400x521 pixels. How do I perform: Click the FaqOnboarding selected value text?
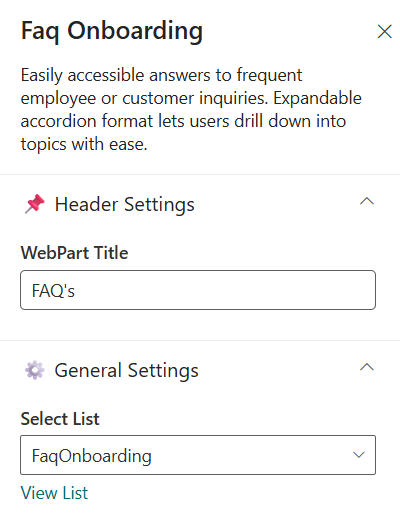pos(92,456)
